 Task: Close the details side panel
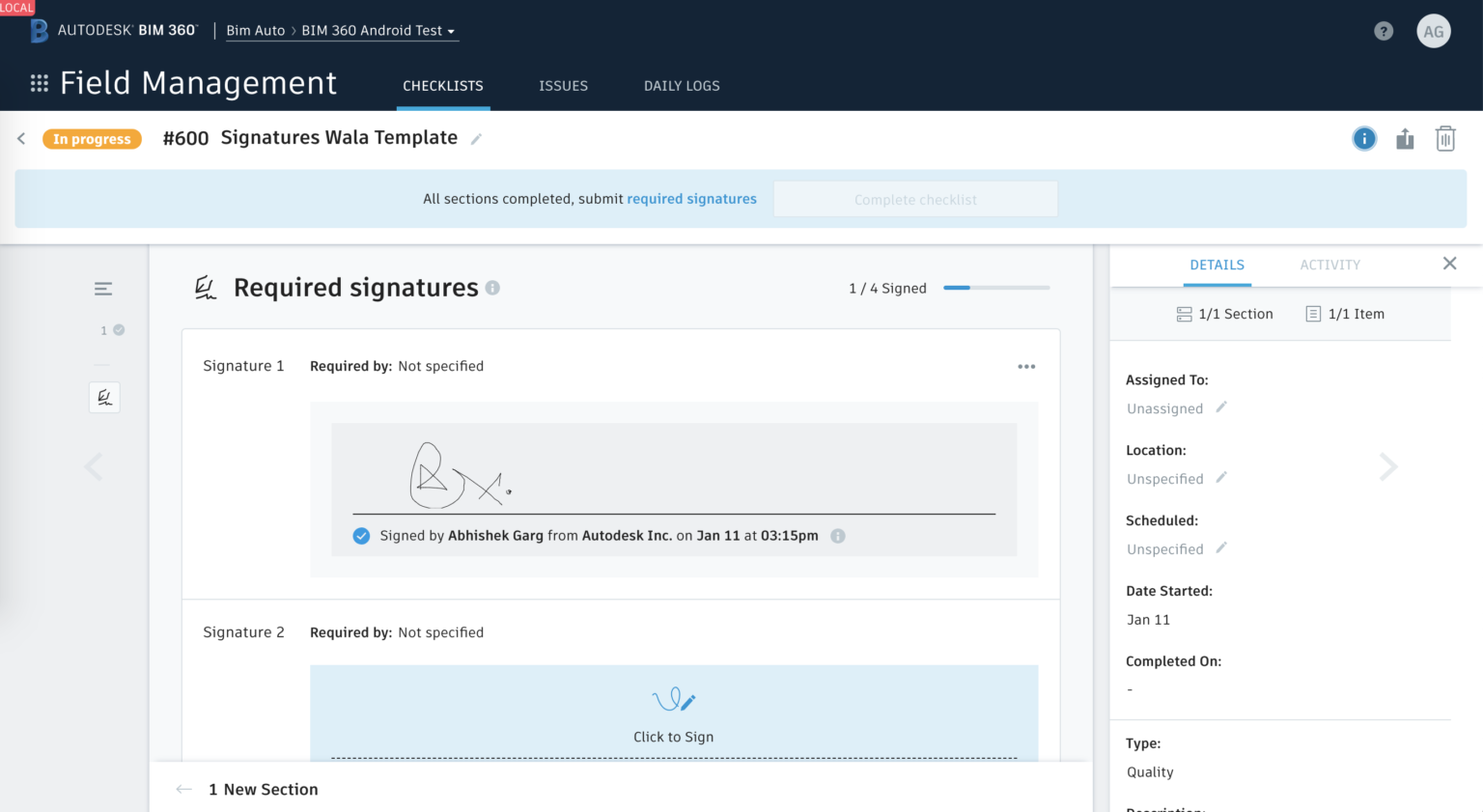click(x=1449, y=264)
